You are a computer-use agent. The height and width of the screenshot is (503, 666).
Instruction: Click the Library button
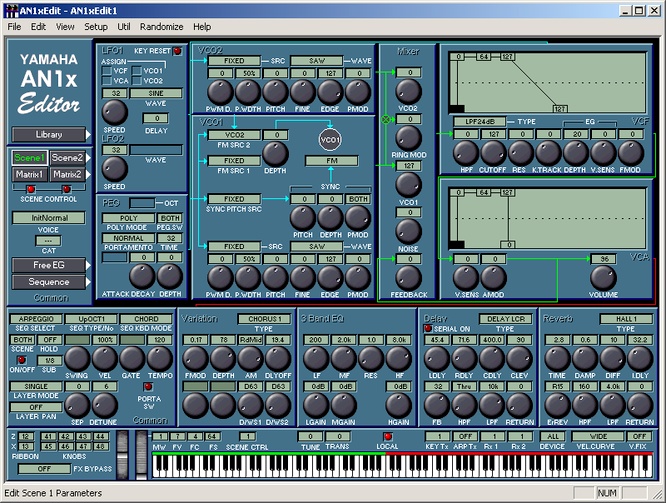tap(49, 135)
